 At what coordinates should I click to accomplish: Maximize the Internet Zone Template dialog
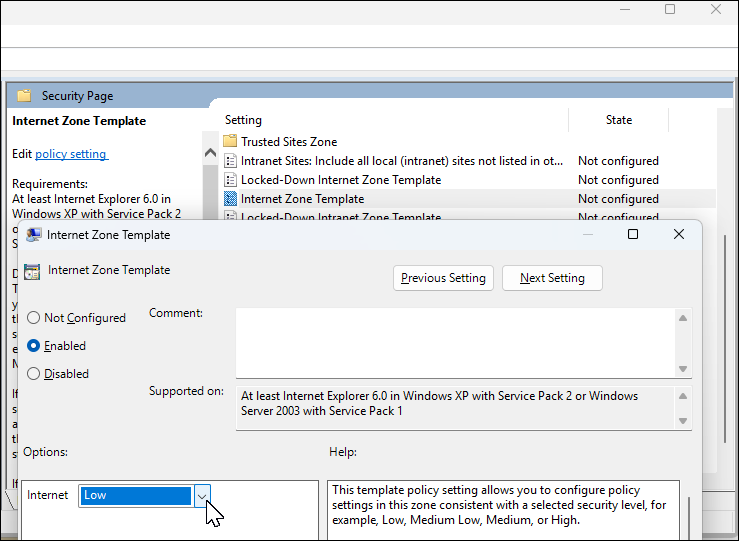(x=632, y=234)
